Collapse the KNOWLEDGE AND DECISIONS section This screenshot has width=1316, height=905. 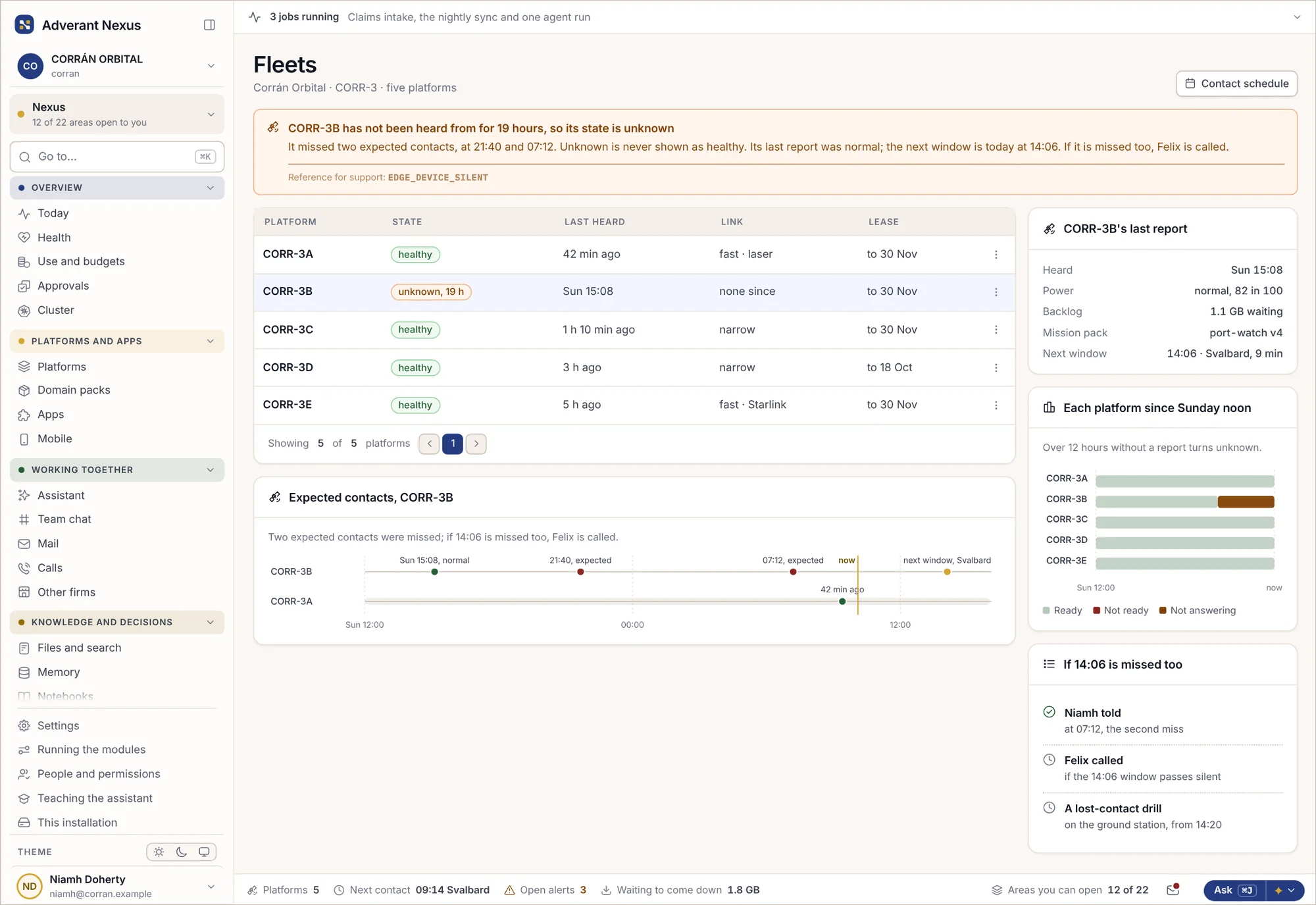(x=117, y=622)
